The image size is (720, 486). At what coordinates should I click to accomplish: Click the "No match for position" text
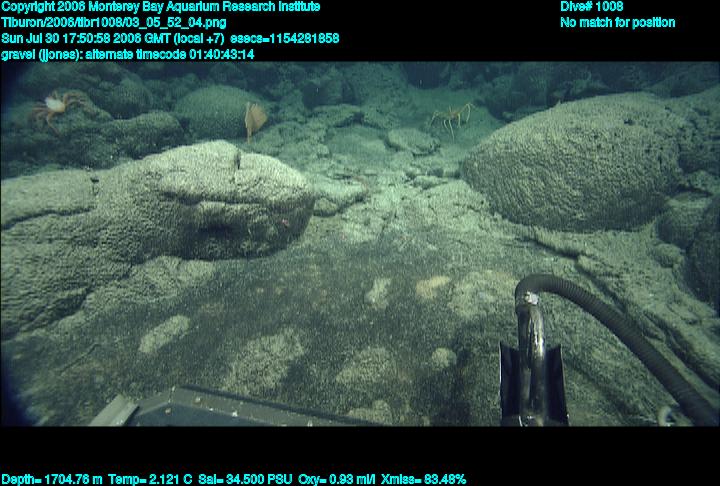tap(618, 23)
